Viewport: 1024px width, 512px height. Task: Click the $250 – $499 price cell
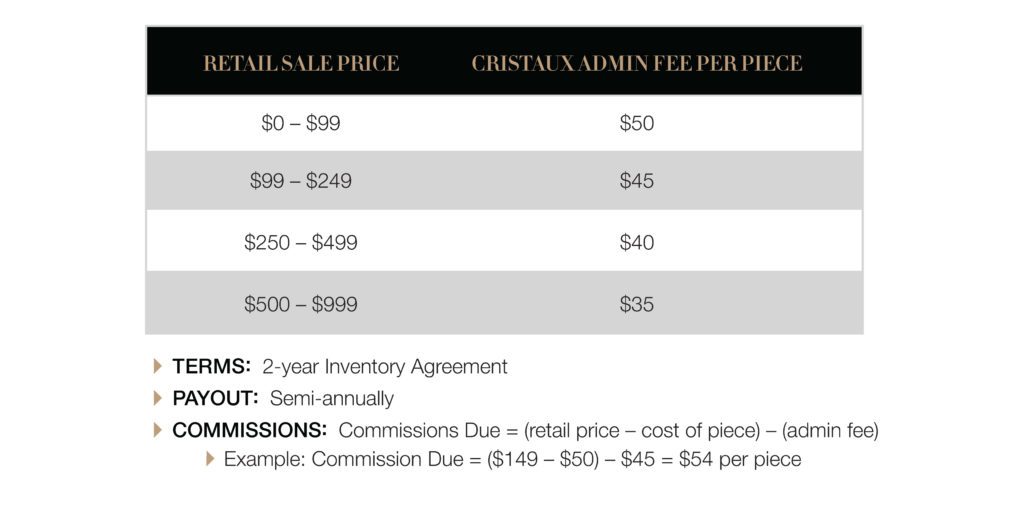pyautogui.click(x=301, y=243)
